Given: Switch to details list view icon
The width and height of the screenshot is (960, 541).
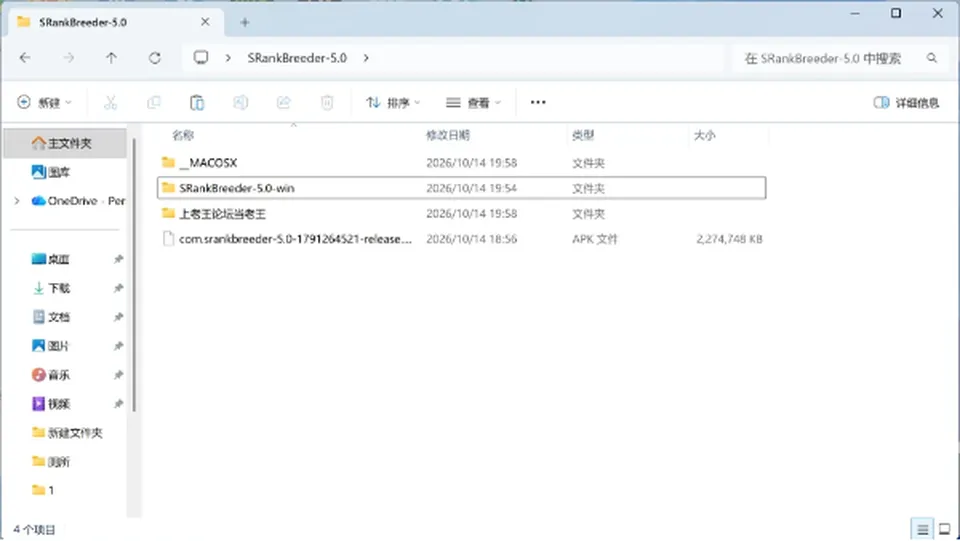Looking at the screenshot, I should pos(922,529).
